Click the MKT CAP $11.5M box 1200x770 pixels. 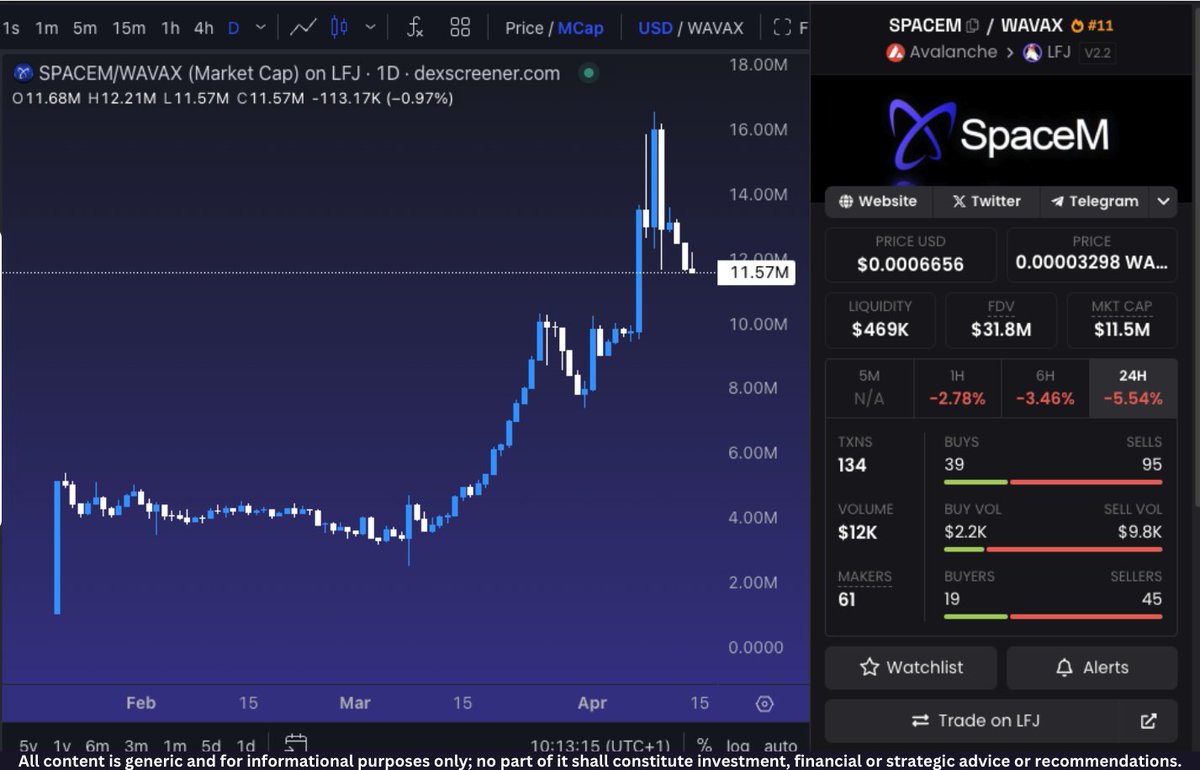(x=1121, y=318)
